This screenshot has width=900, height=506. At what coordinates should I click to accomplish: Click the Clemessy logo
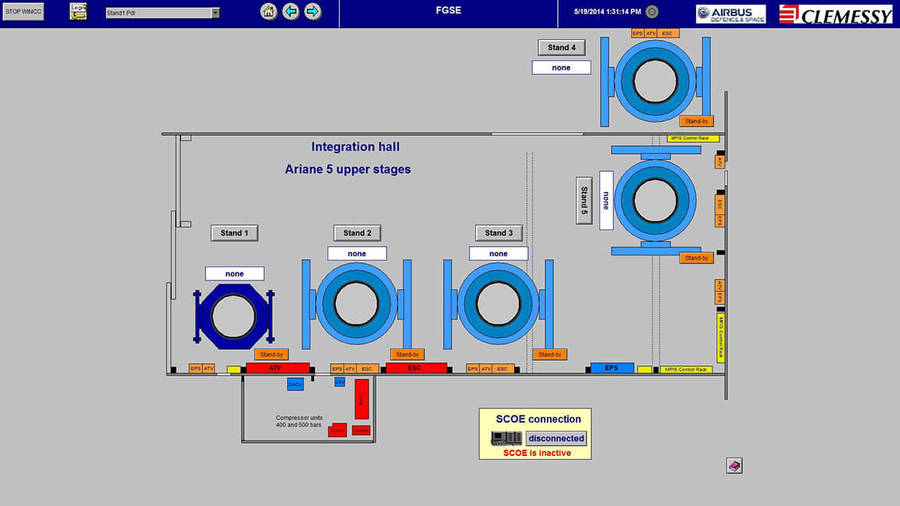tap(836, 14)
